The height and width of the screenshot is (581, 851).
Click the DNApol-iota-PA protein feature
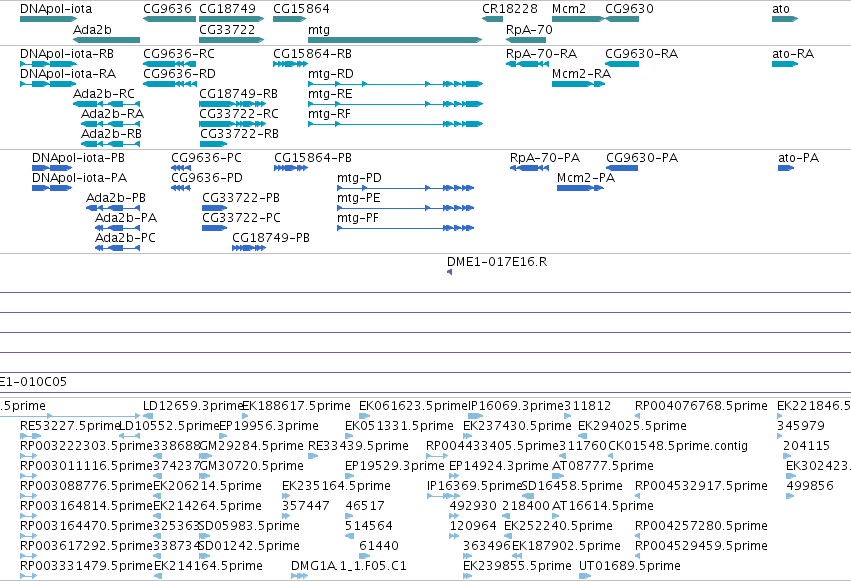click(x=52, y=188)
